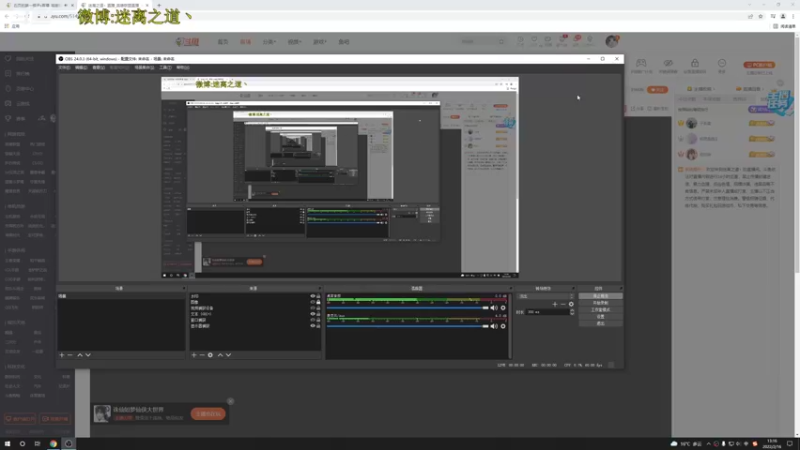This screenshot has height=450, width=800.
Task: Toggle visibility of the 显示器捕获 source
Action: point(313,326)
